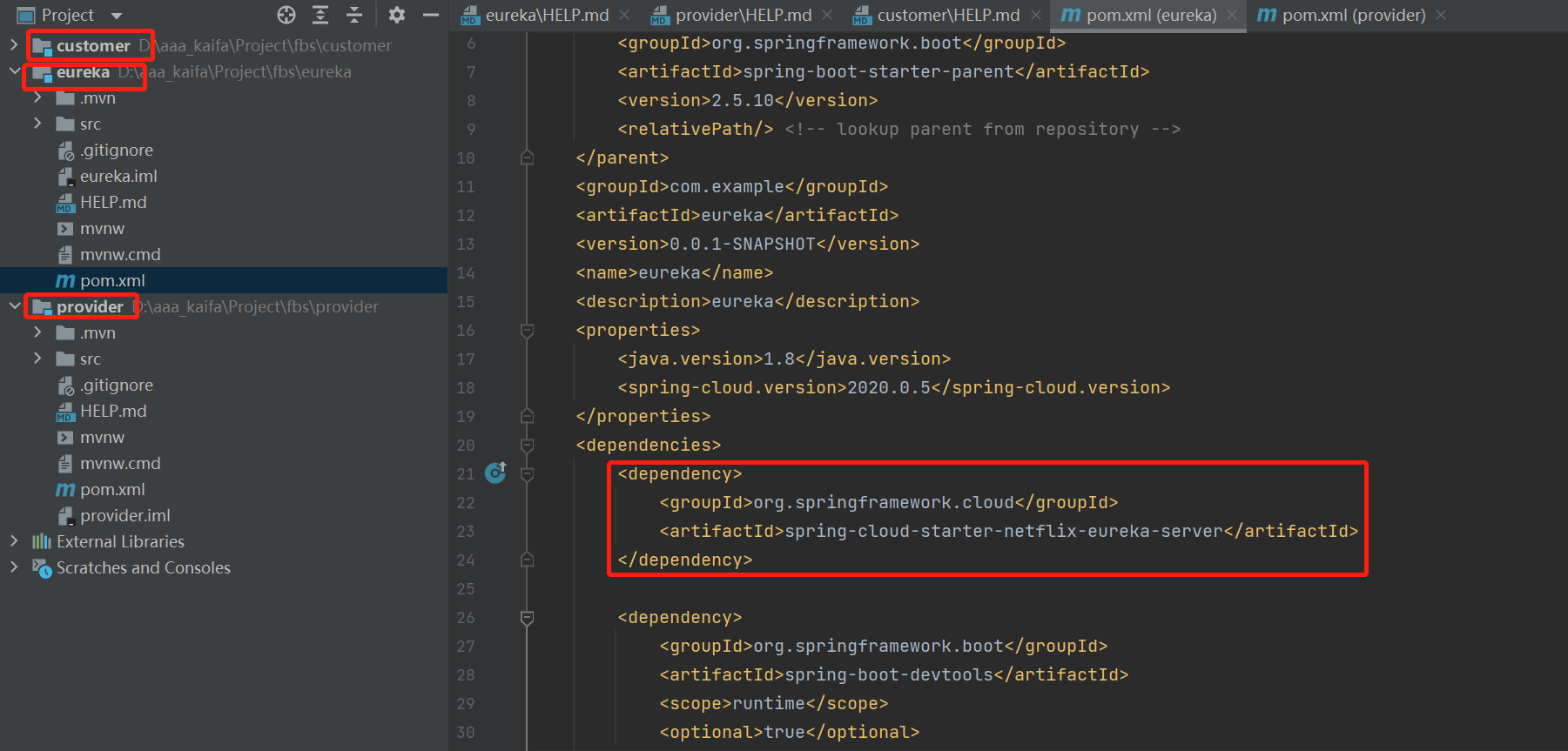Select mvnw file under eureka
This screenshot has width=1568, height=751.
pyautogui.click(x=102, y=228)
